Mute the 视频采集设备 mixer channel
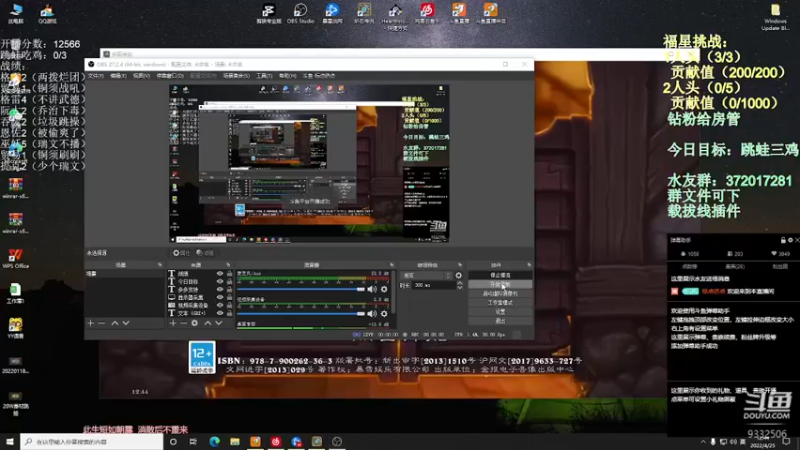800x450 pixels. pos(372,314)
